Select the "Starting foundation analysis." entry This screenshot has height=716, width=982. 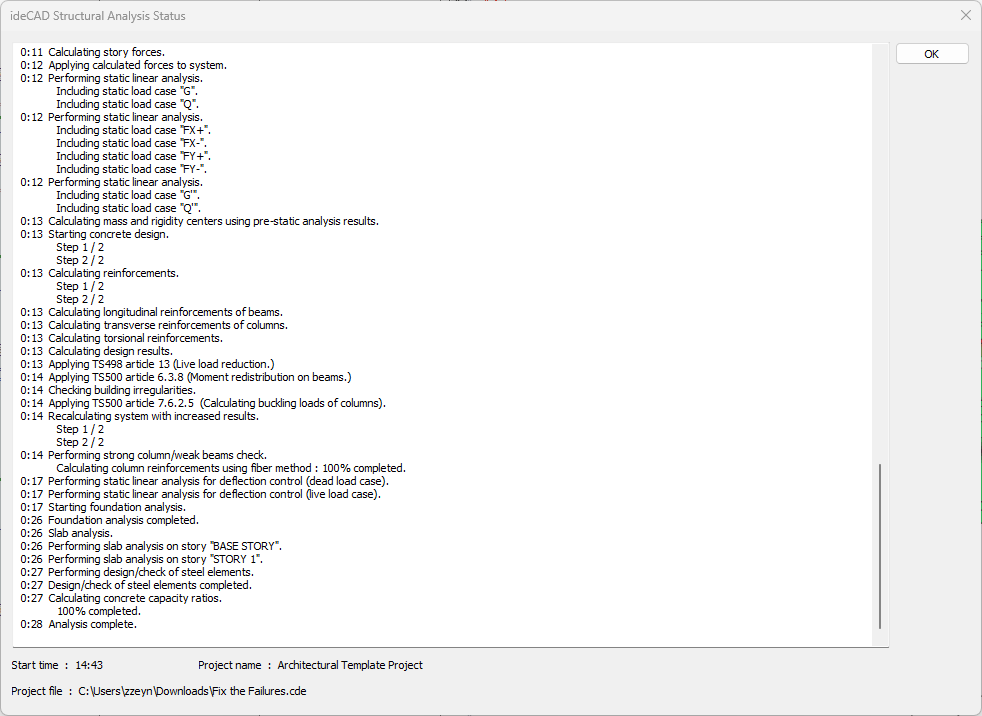click(116, 507)
